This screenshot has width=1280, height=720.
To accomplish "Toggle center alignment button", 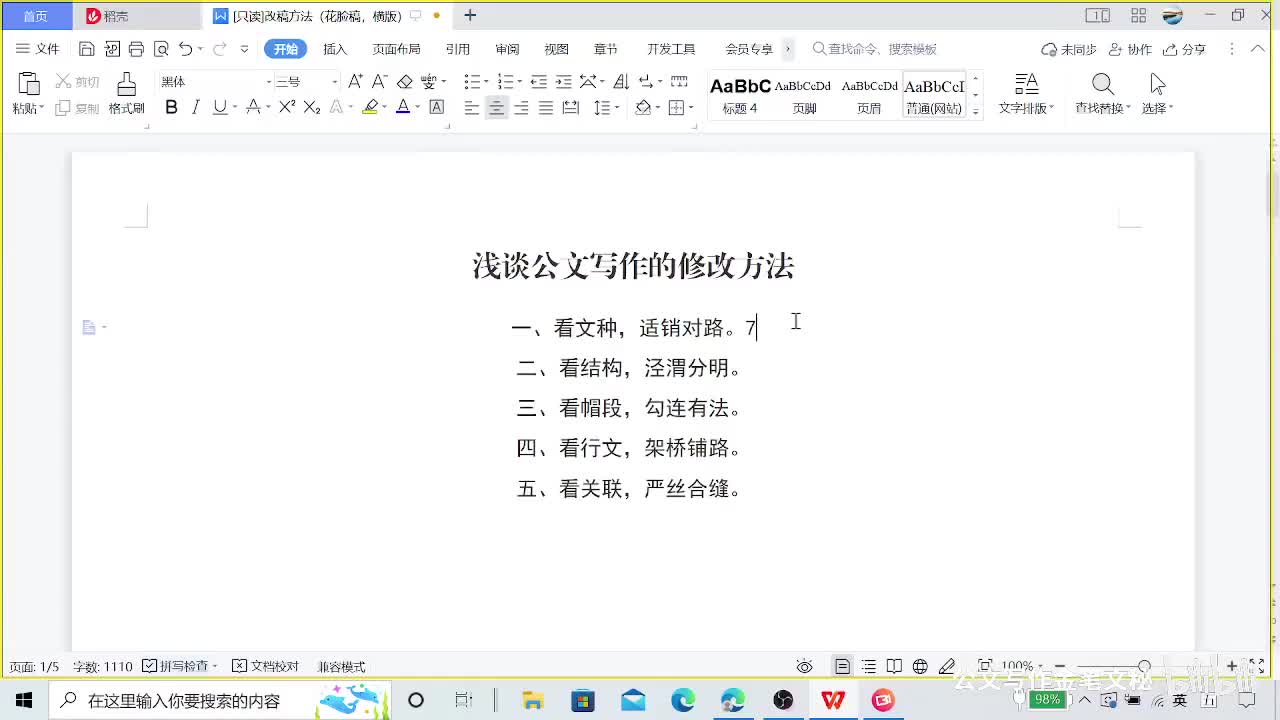I will point(496,107).
